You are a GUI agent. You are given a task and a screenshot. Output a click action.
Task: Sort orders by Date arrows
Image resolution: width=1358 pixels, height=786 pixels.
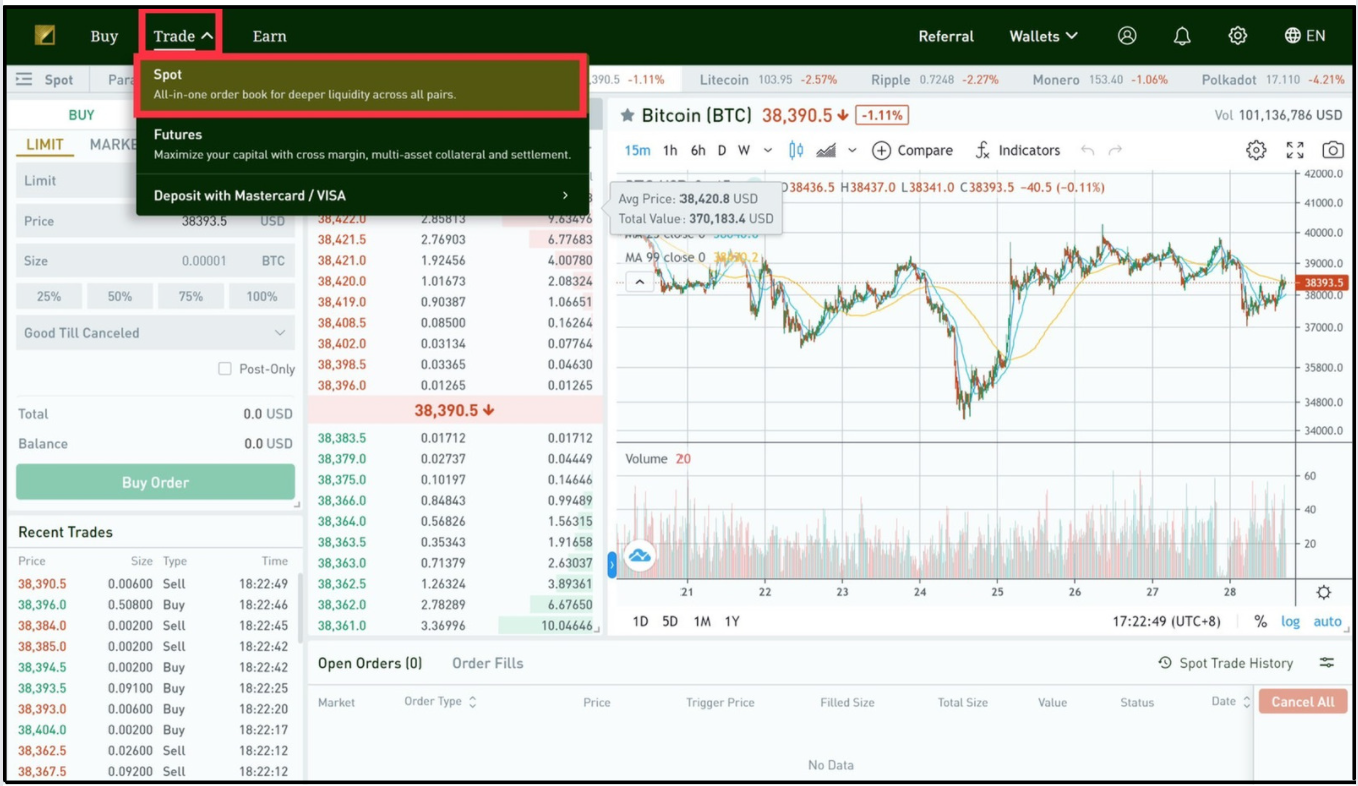(x=1246, y=702)
